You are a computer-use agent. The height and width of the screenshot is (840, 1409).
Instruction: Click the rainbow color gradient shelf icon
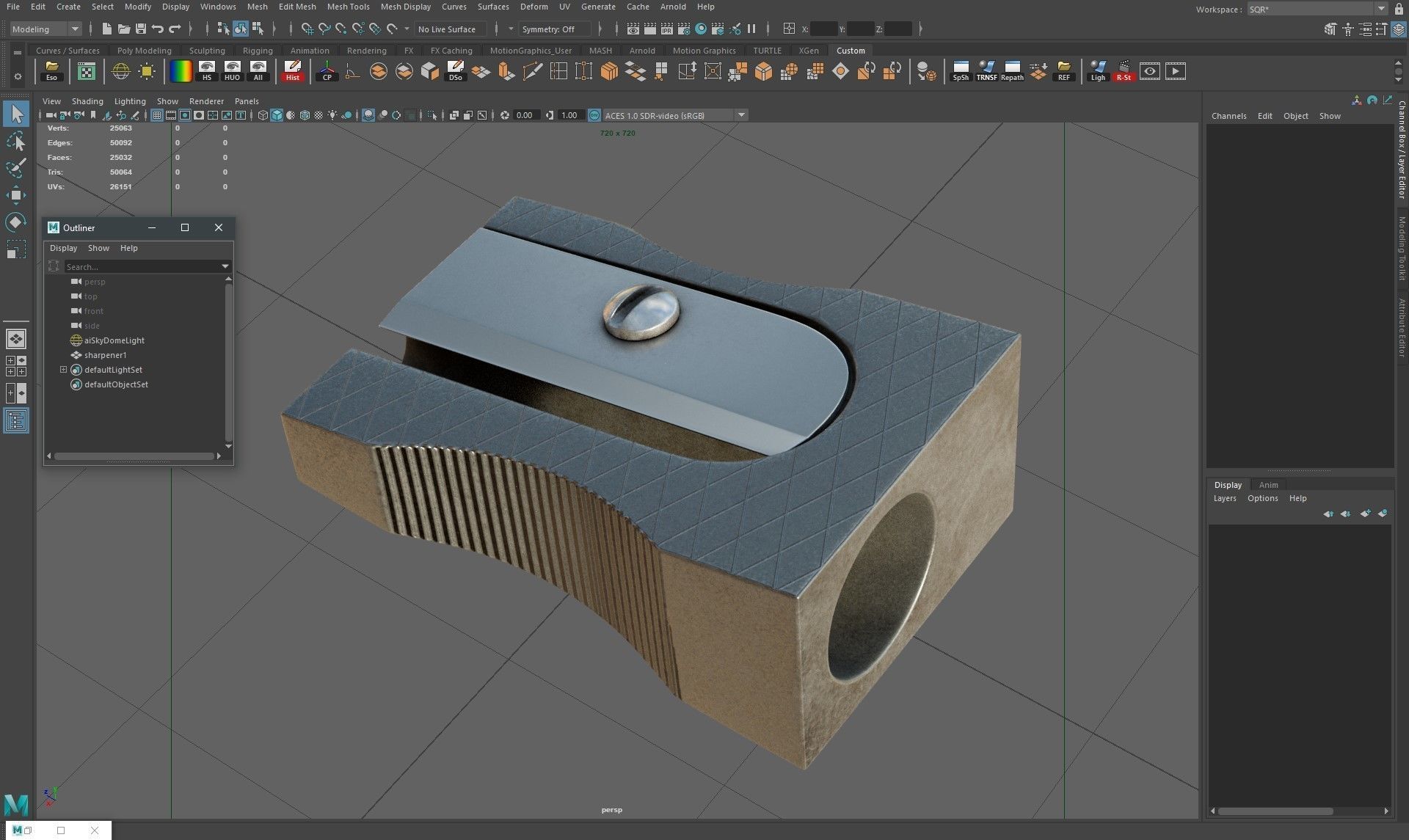(181, 71)
